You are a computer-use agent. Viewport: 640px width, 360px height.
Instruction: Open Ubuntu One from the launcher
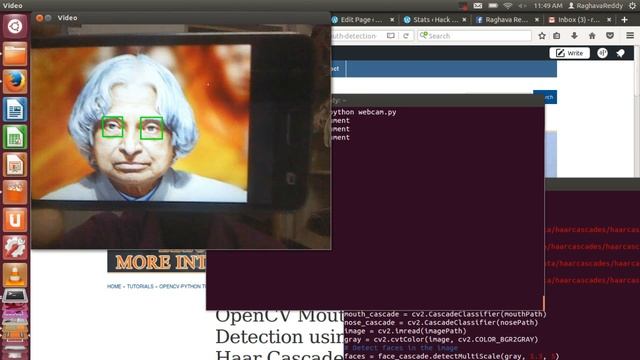coord(15,220)
